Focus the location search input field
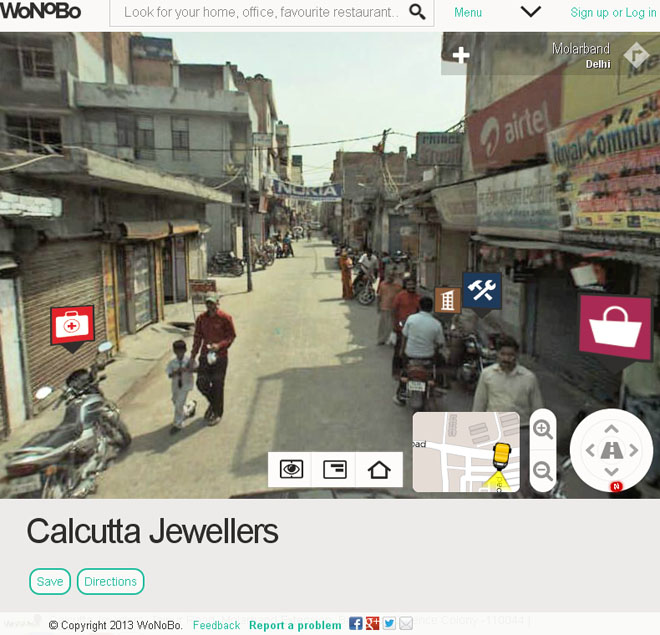Screen dimensions: 660x635 [x=260, y=13]
